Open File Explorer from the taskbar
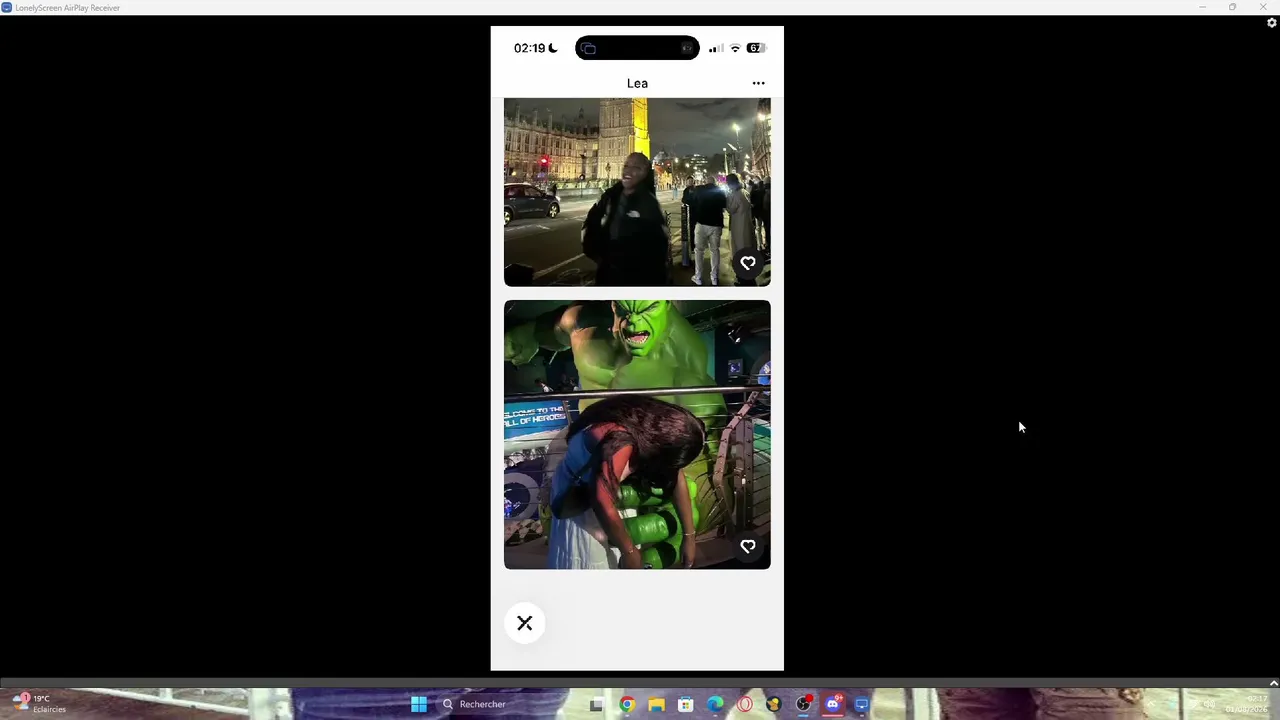The width and height of the screenshot is (1280, 720). tap(656, 704)
